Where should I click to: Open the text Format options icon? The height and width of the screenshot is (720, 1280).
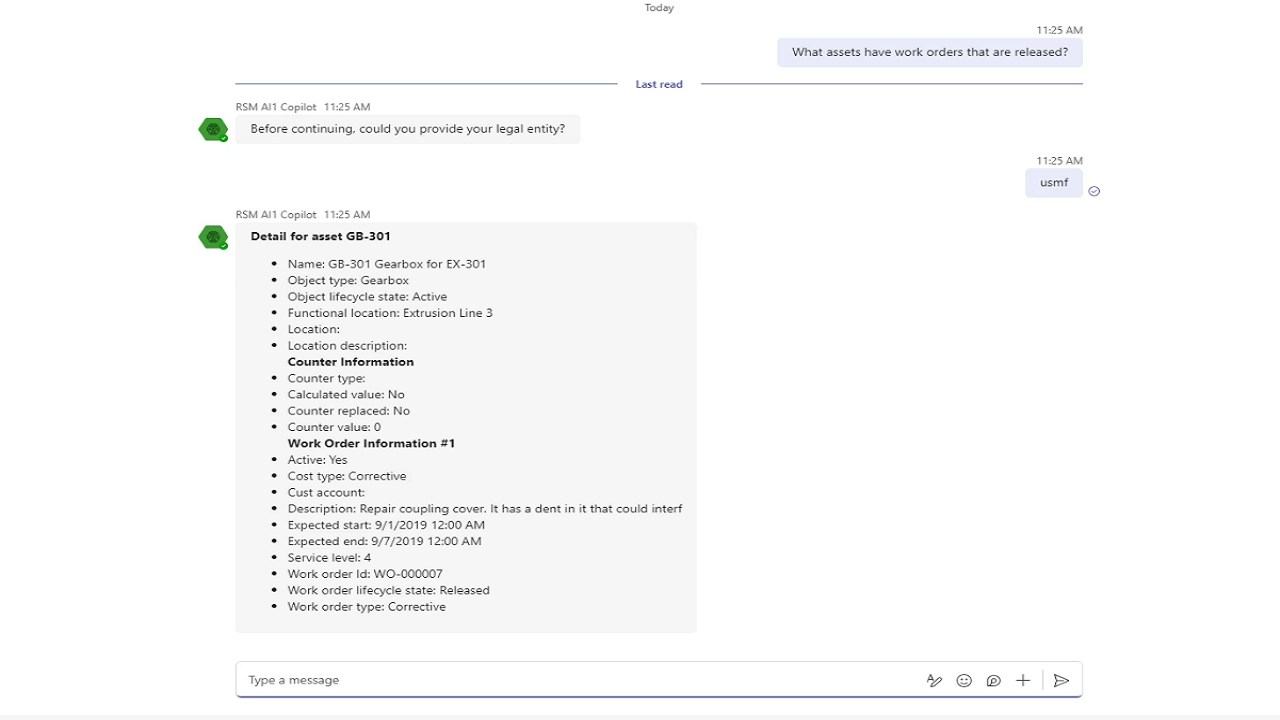click(934, 680)
